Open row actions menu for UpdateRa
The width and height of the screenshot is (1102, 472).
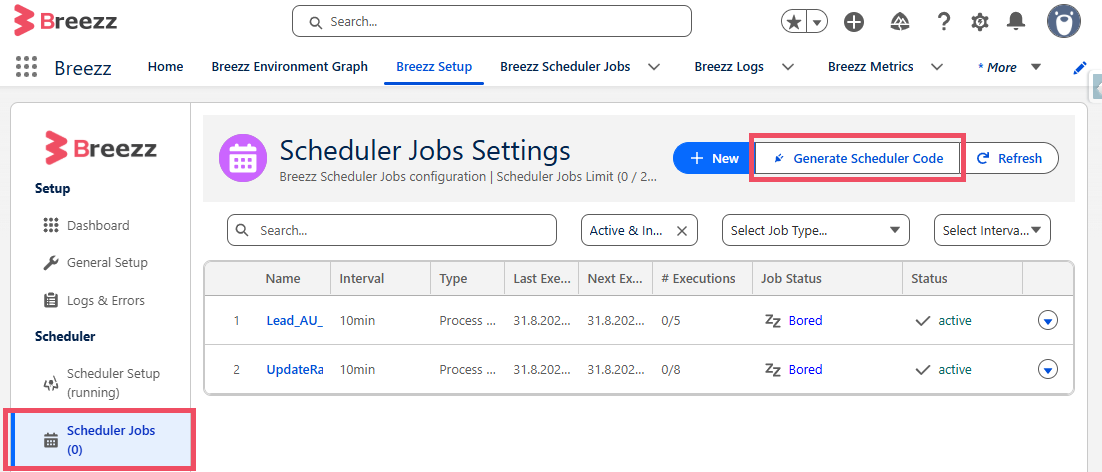pos(1048,369)
